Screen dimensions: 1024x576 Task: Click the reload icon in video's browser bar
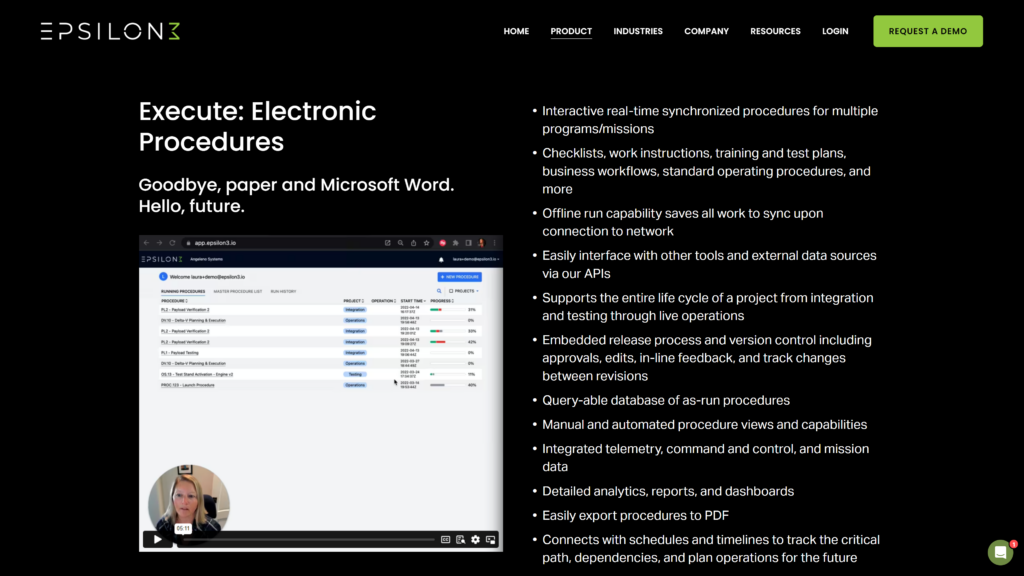point(172,243)
